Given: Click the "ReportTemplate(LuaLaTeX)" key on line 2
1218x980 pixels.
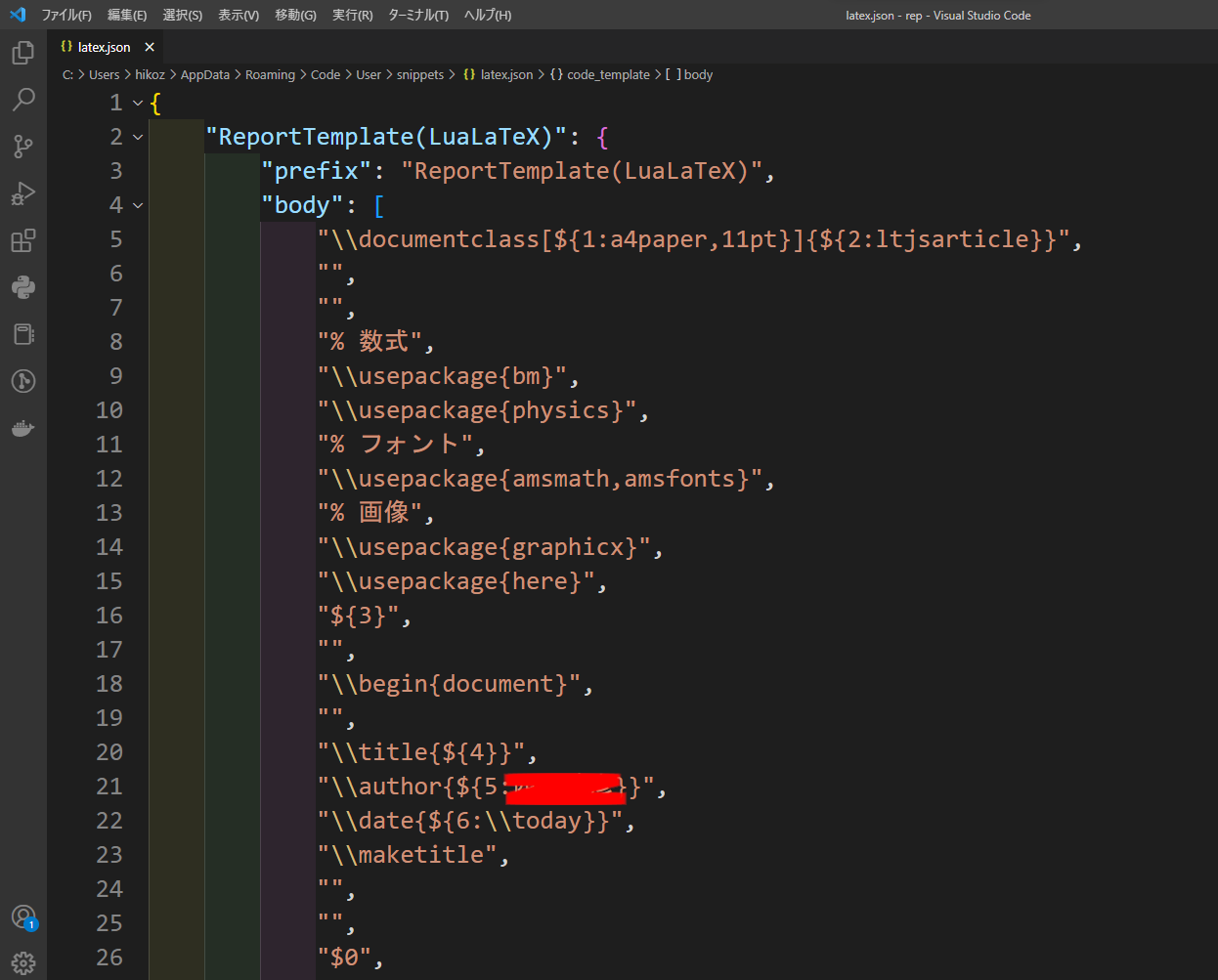Looking at the screenshot, I should tap(386, 137).
